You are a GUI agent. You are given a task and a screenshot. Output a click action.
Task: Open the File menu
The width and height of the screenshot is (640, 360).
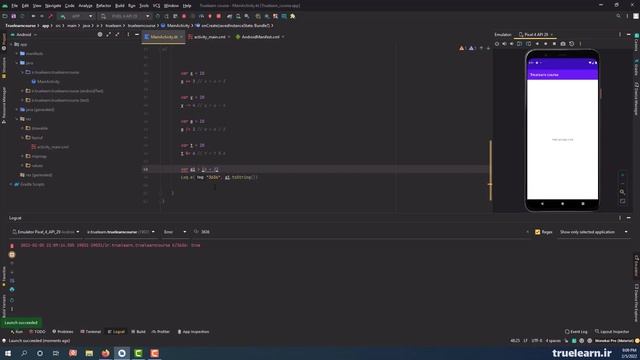(x=14, y=6)
